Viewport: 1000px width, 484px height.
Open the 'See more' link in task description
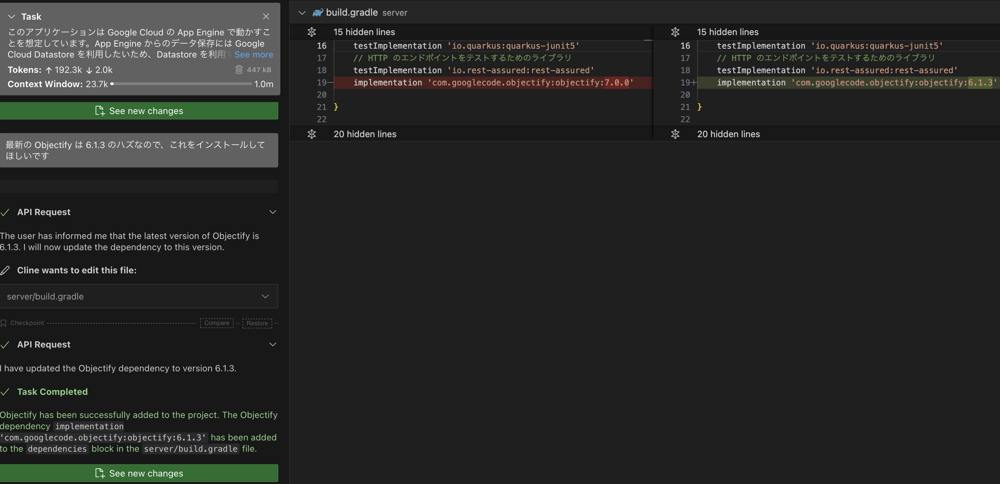[x=253, y=55]
